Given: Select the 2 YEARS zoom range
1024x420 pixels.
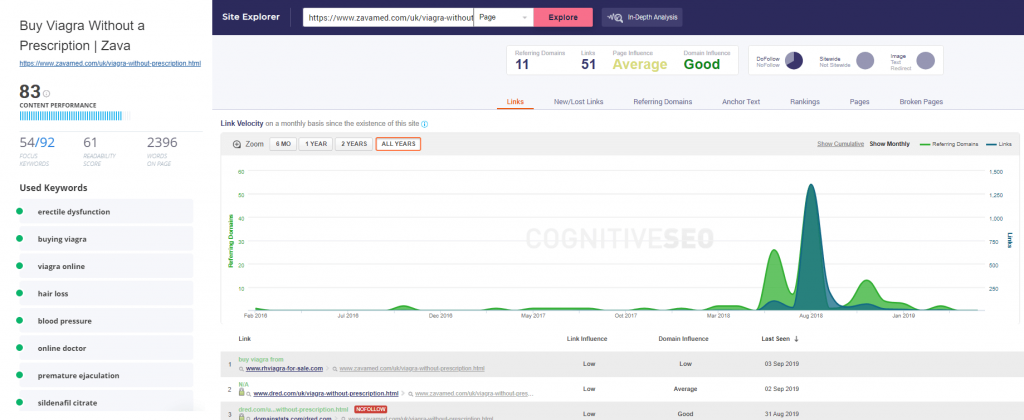Looking at the screenshot, I should point(354,144).
